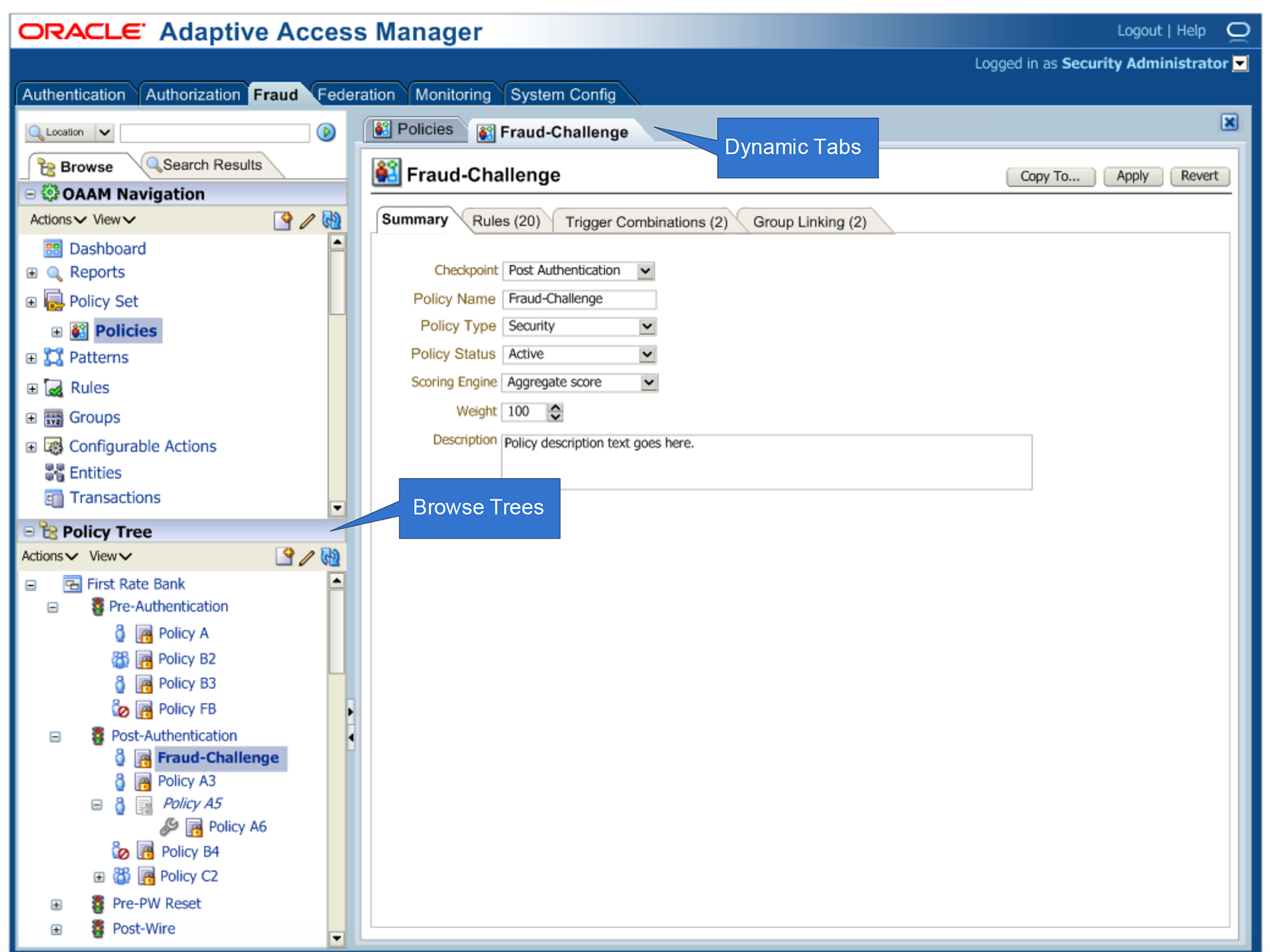The height and width of the screenshot is (952, 1270).
Task: Open the Policy Status dropdown
Action: click(x=647, y=354)
